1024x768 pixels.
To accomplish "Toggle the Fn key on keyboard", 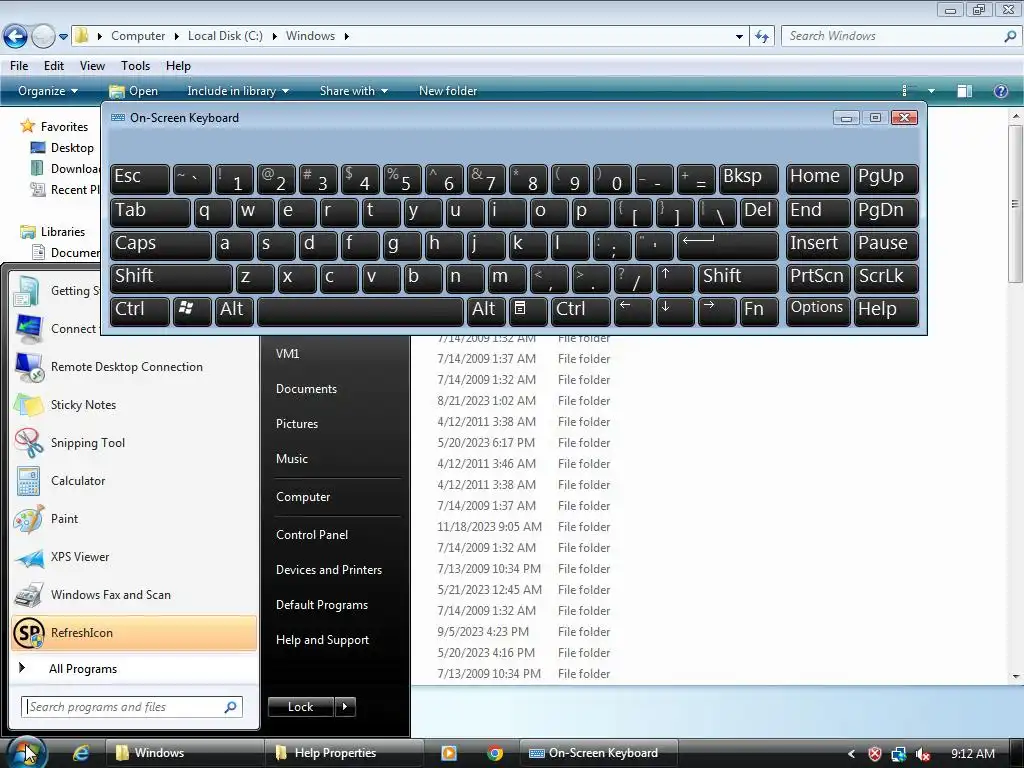I will point(759,311).
